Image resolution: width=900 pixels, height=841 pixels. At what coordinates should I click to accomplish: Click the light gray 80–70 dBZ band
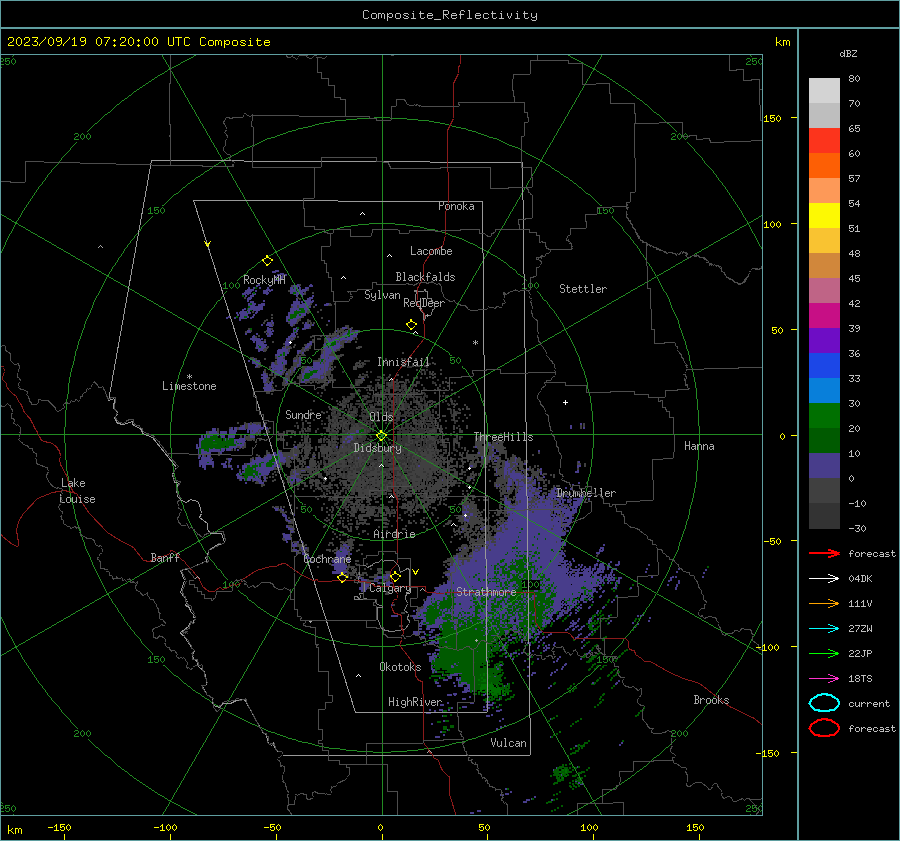click(x=824, y=90)
